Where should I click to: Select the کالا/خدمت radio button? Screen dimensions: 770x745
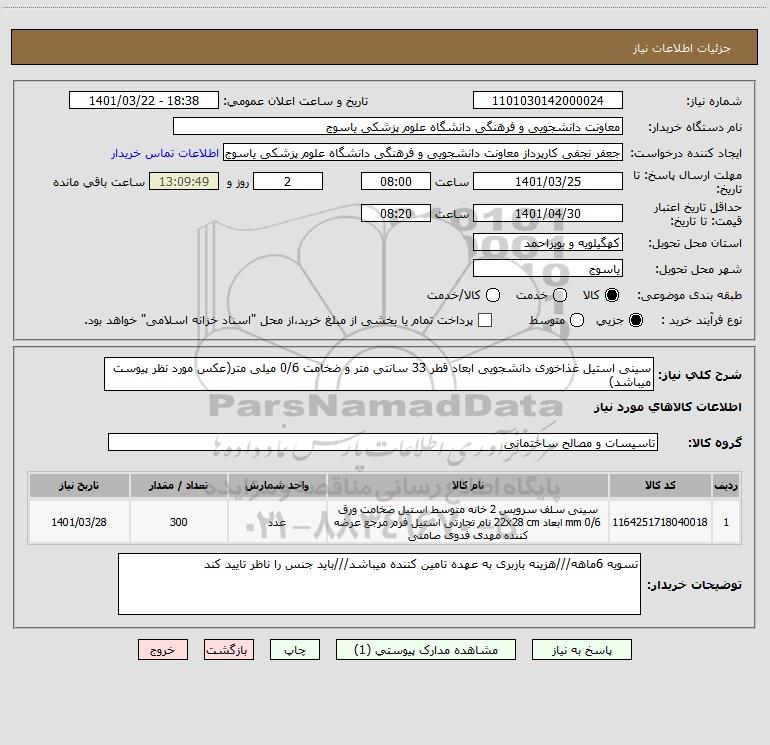pos(493,295)
